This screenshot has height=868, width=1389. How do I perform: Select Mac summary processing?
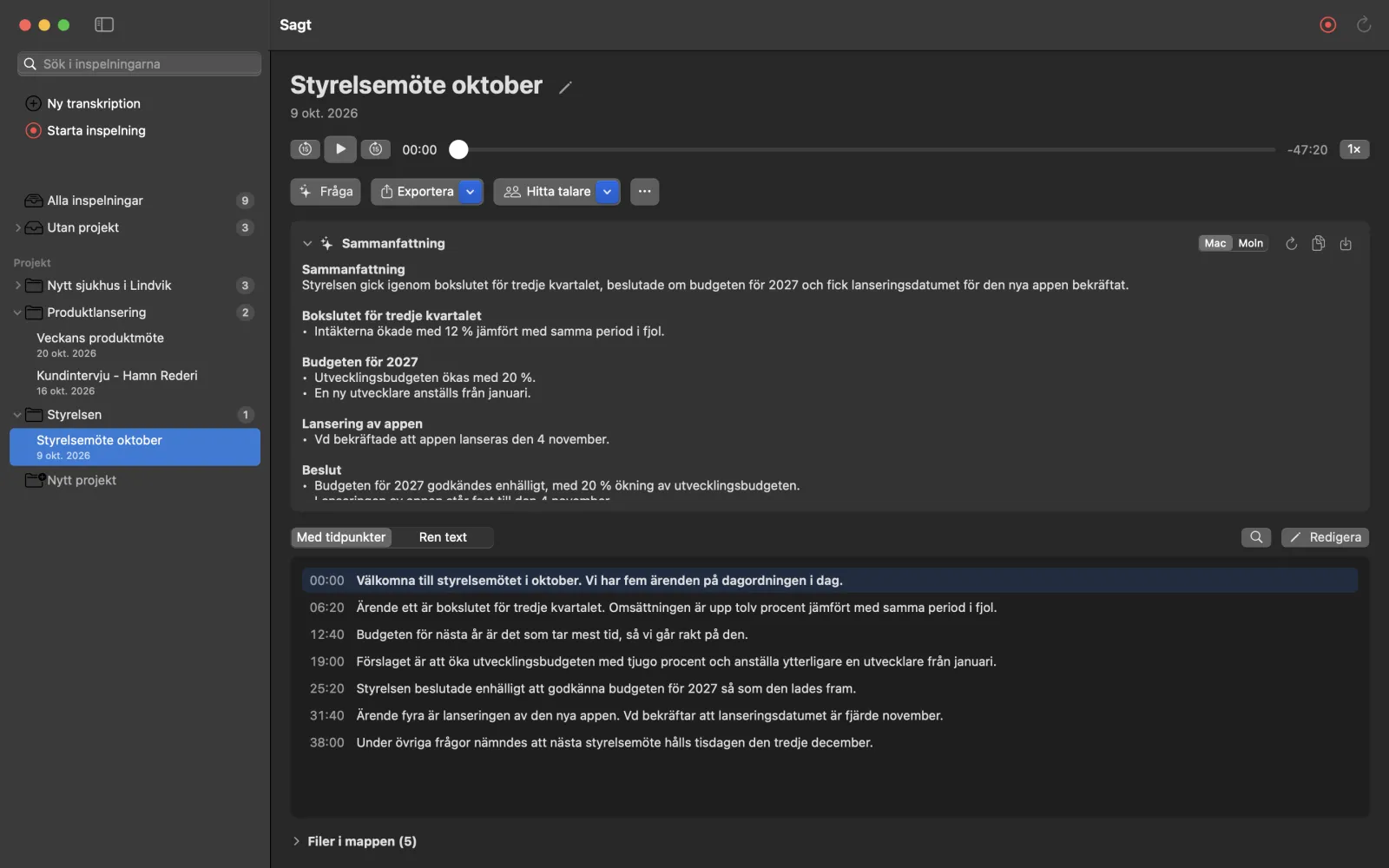[x=1215, y=244]
